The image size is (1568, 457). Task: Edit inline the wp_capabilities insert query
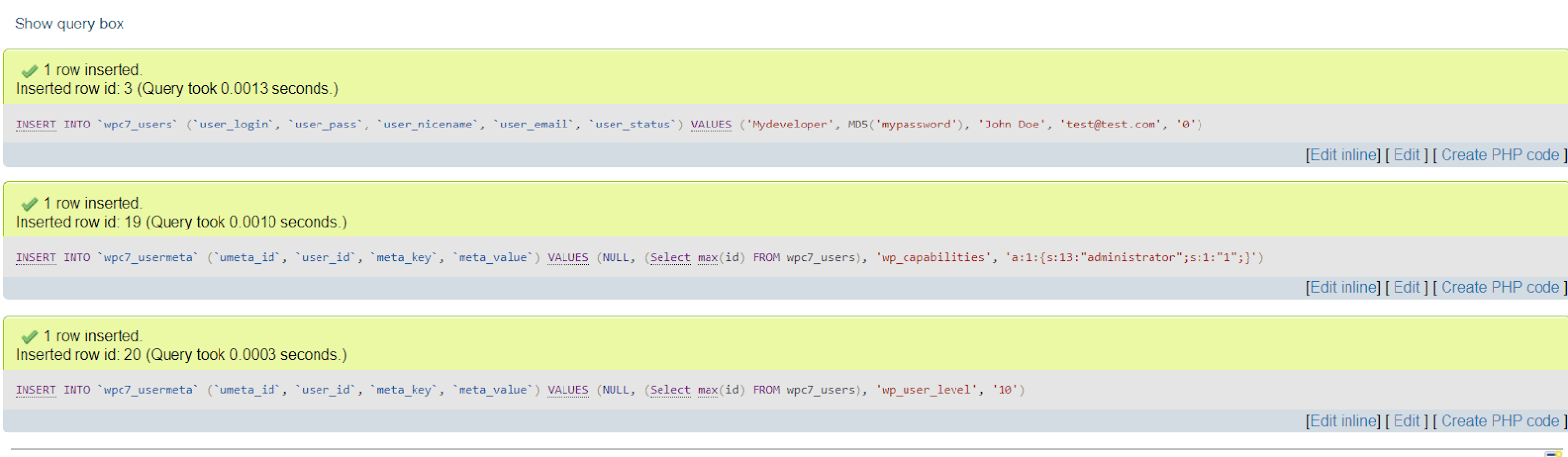(1344, 287)
